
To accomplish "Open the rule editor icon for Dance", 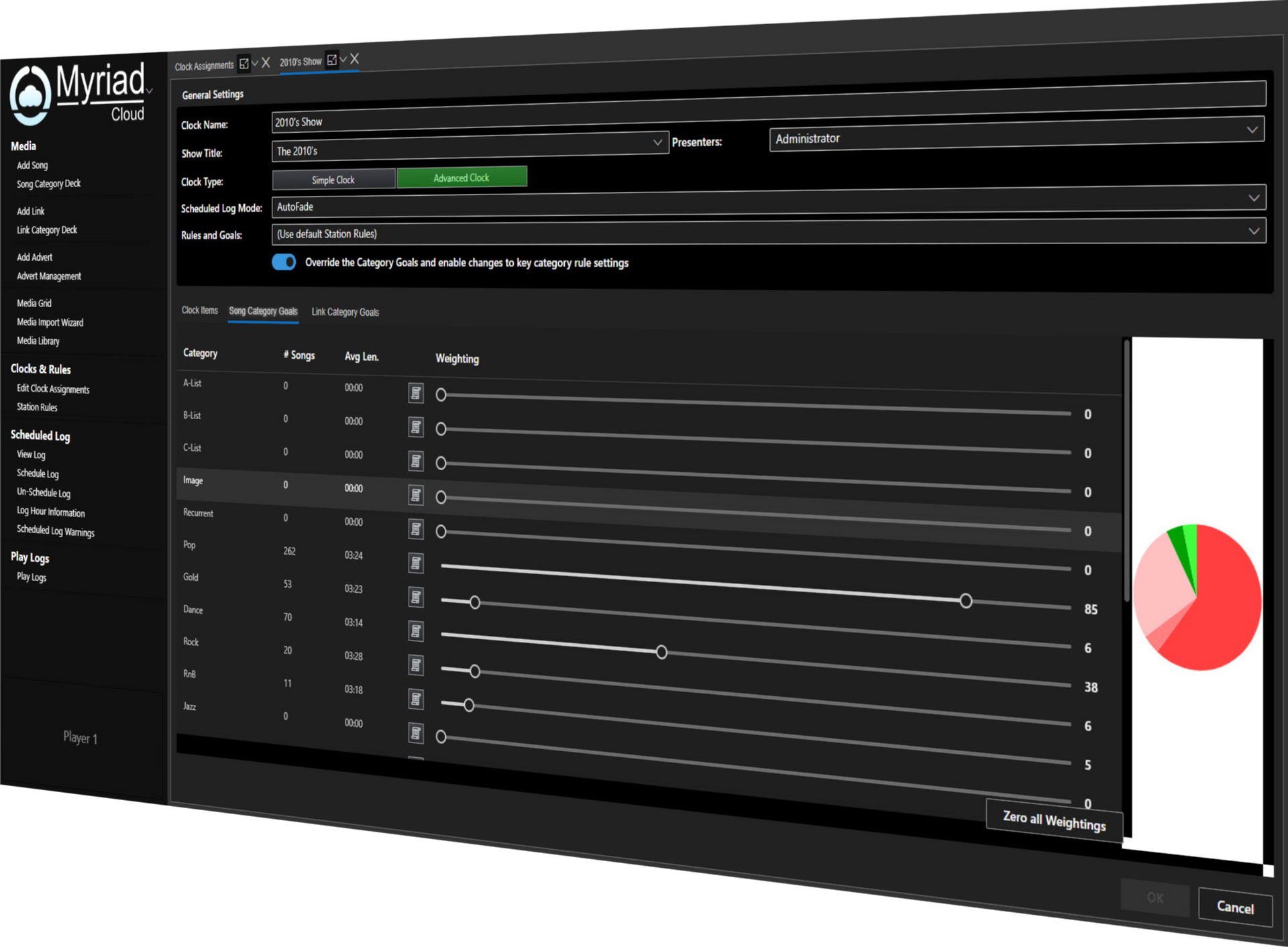I will (x=416, y=630).
